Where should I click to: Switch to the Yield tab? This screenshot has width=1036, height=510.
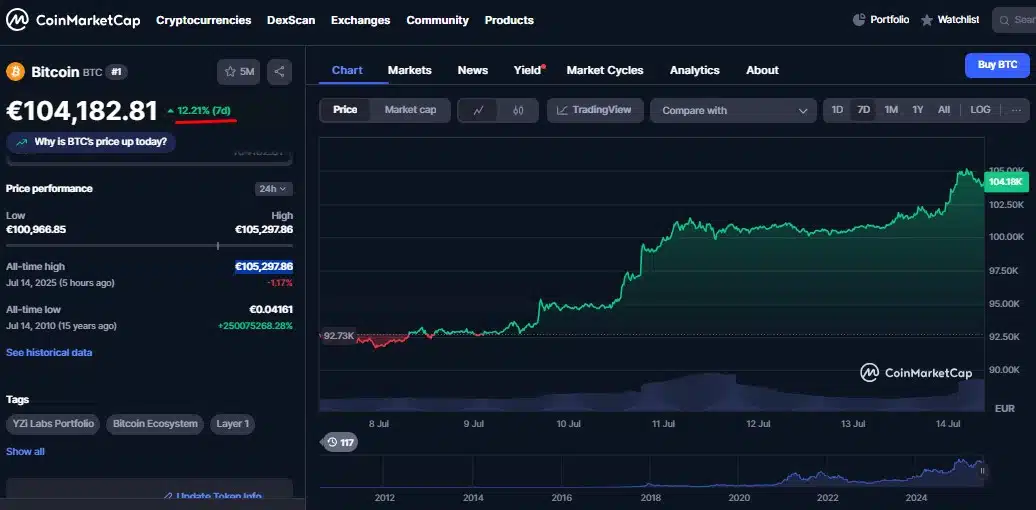click(x=529, y=70)
